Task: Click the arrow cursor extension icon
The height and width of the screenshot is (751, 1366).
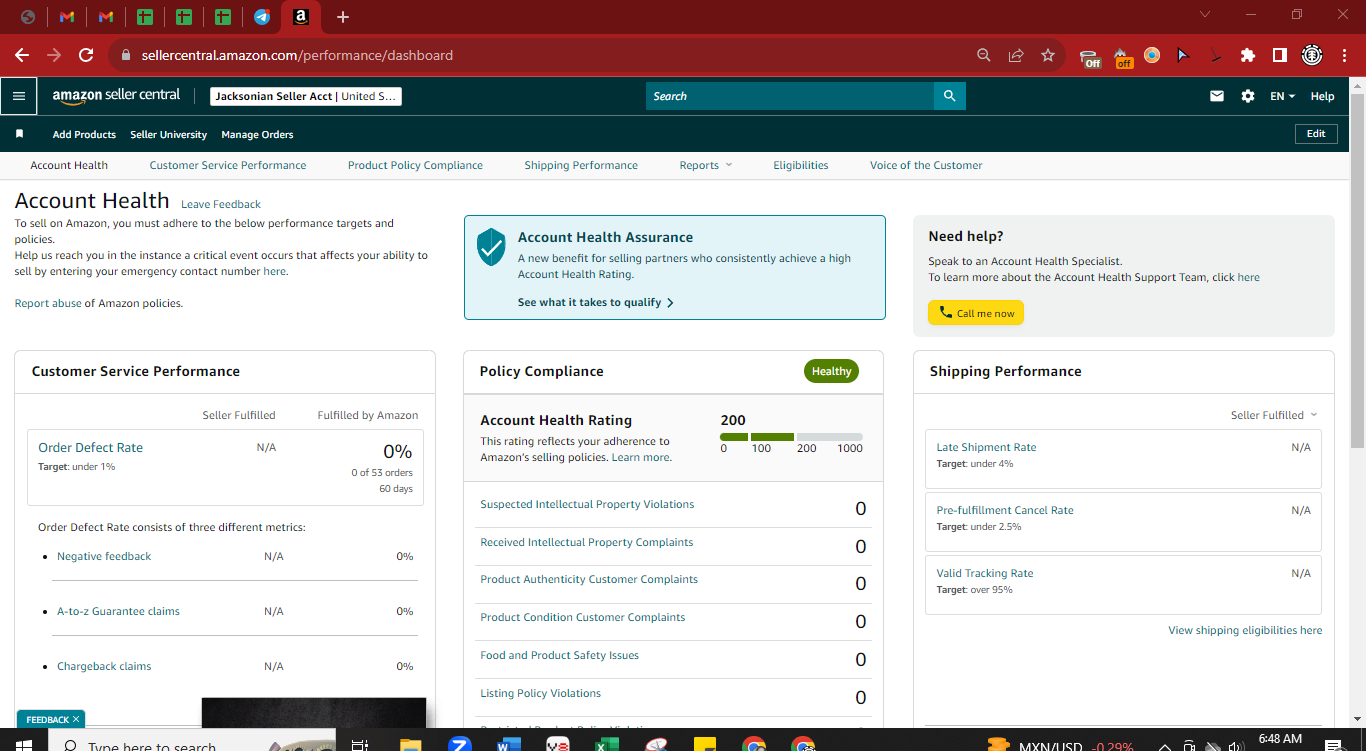Action: point(1184,55)
